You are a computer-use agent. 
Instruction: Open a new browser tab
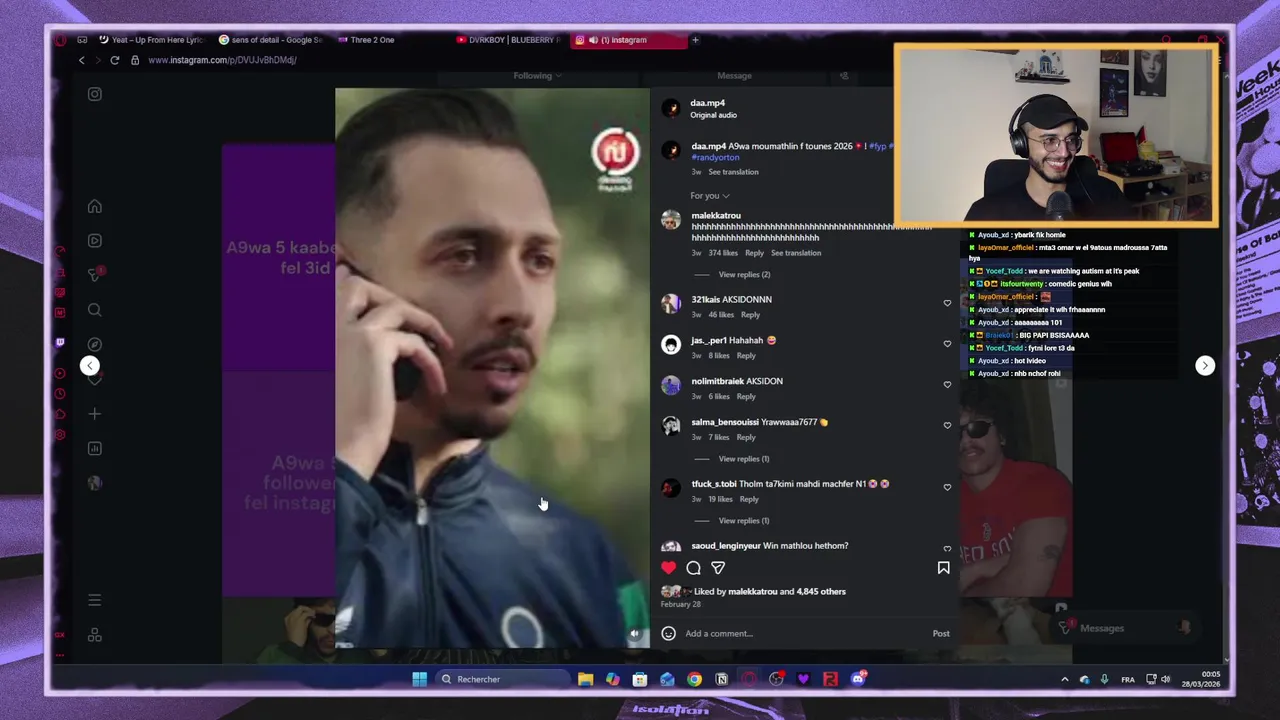[x=695, y=40]
